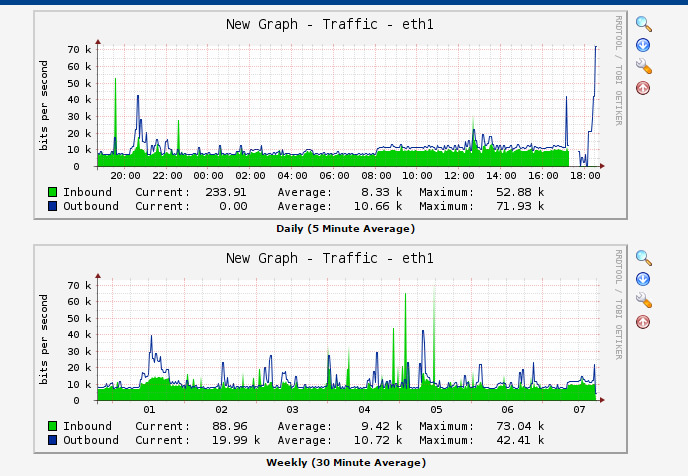Click blue download arrow icon beside Weekly graph
Image resolution: width=688 pixels, height=476 pixels.
[643, 279]
